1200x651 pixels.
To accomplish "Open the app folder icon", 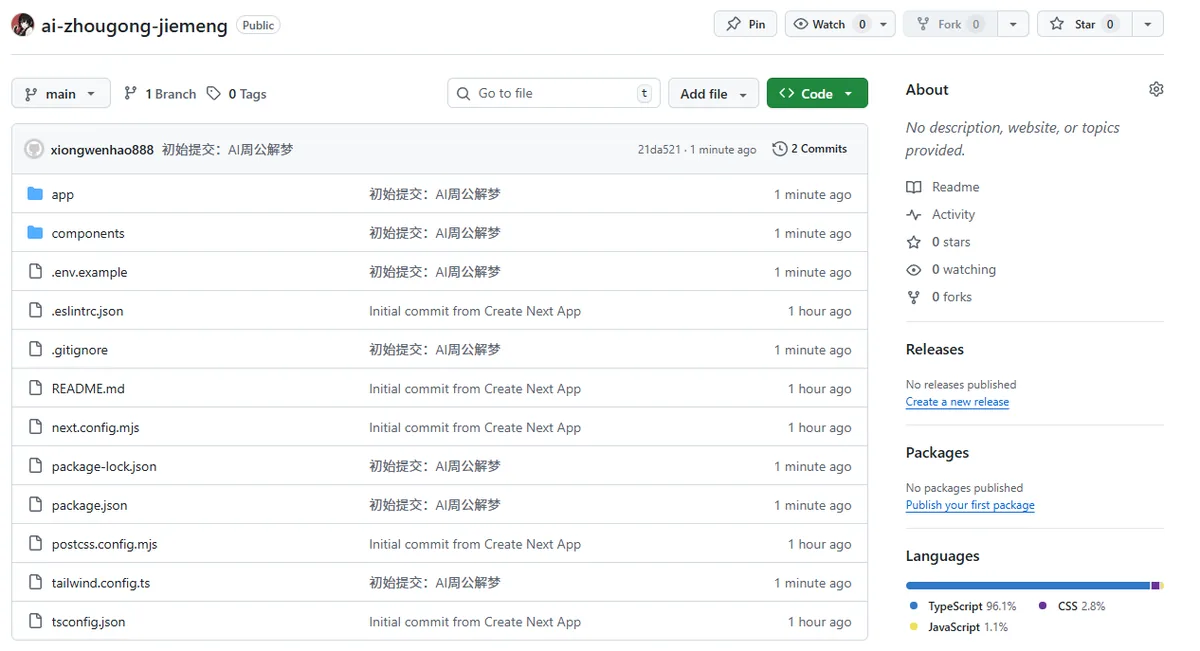I will coord(35,194).
